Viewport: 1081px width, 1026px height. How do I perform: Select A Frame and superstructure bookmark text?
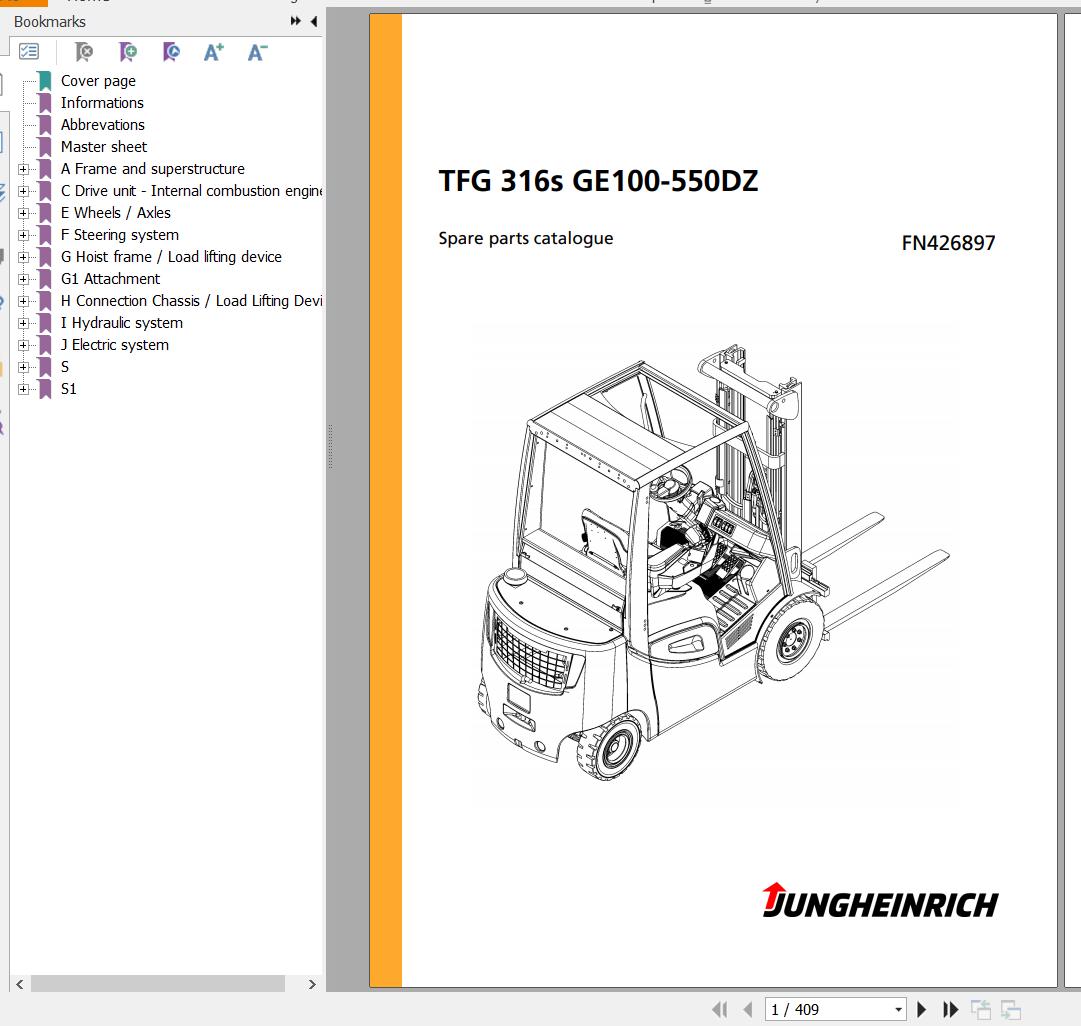(x=152, y=169)
